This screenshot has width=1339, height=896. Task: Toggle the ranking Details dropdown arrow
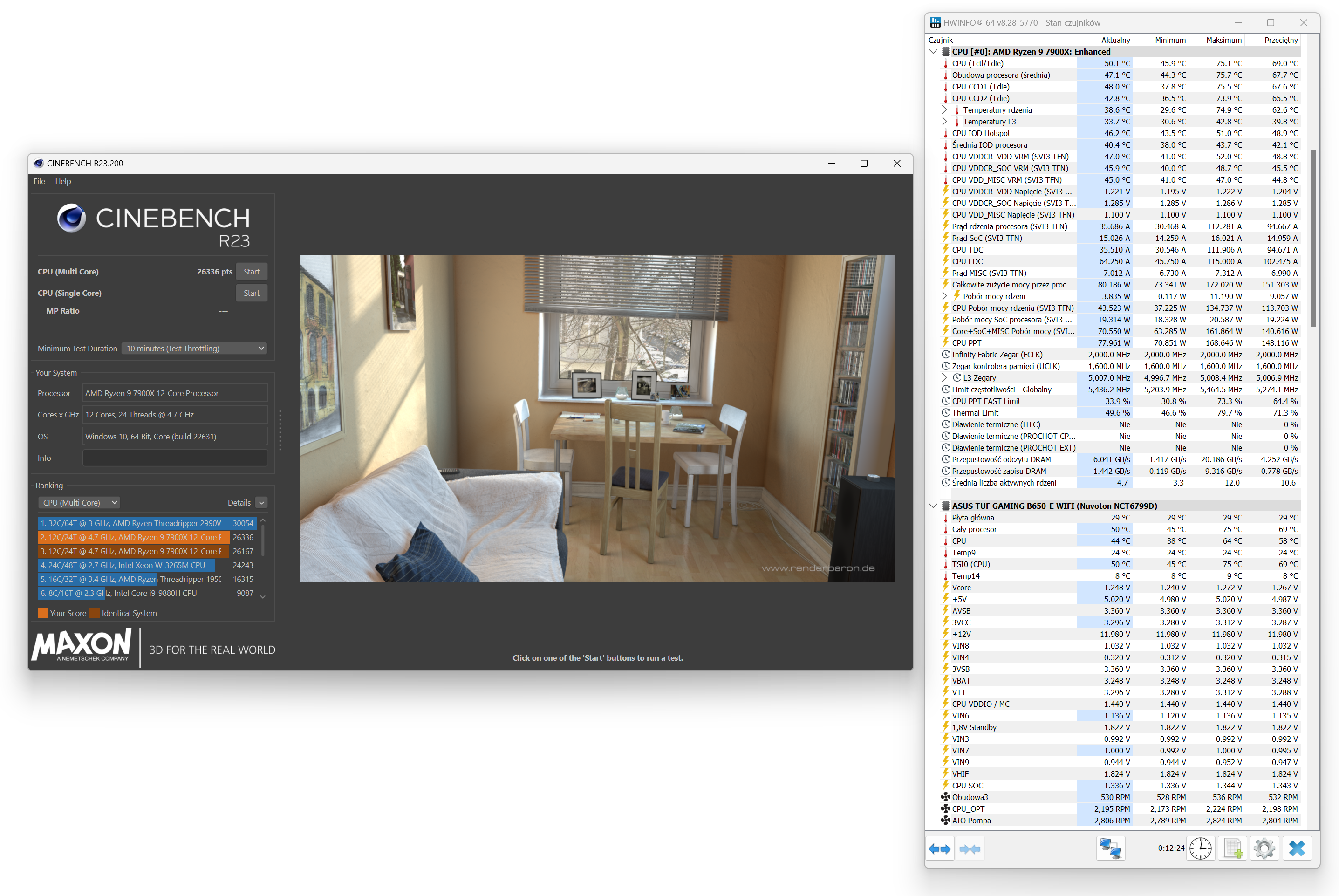point(262,503)
